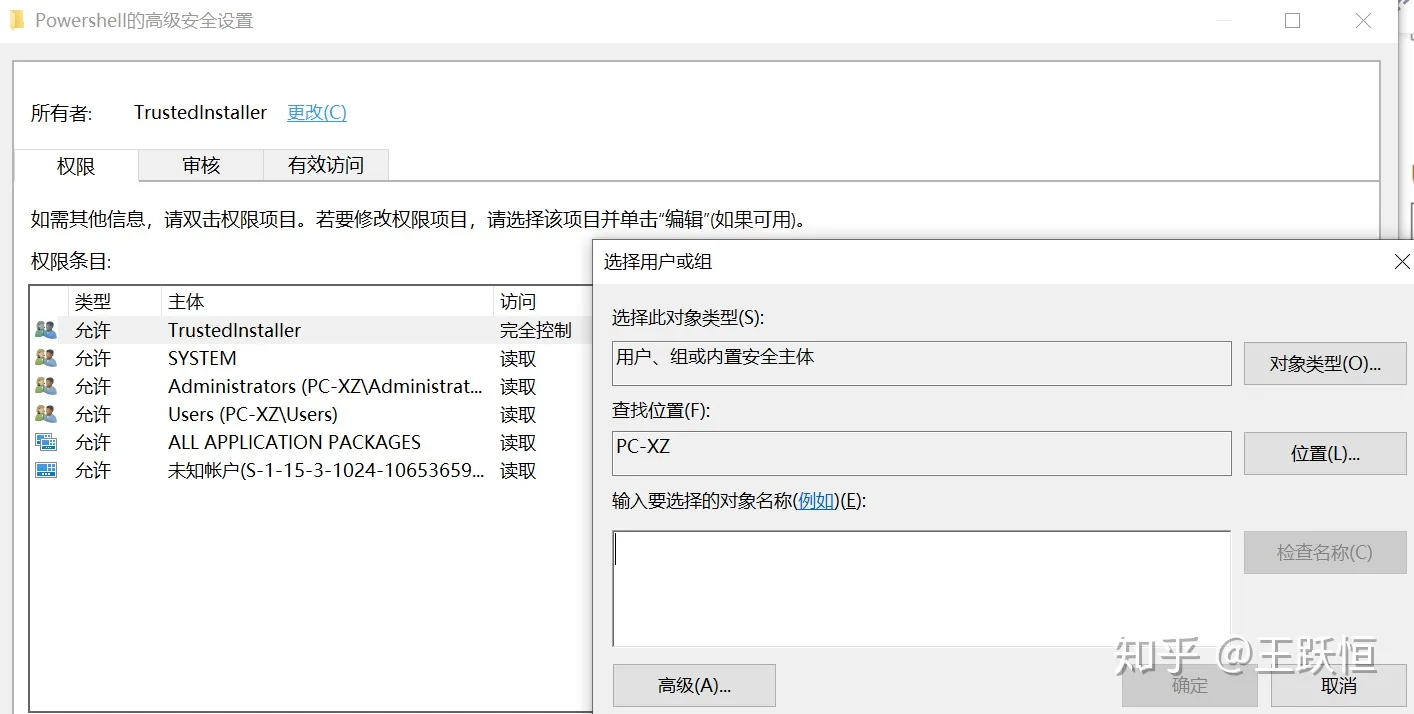
Task: Click the 检查名称(C) button
Action: coord(1325,552)
